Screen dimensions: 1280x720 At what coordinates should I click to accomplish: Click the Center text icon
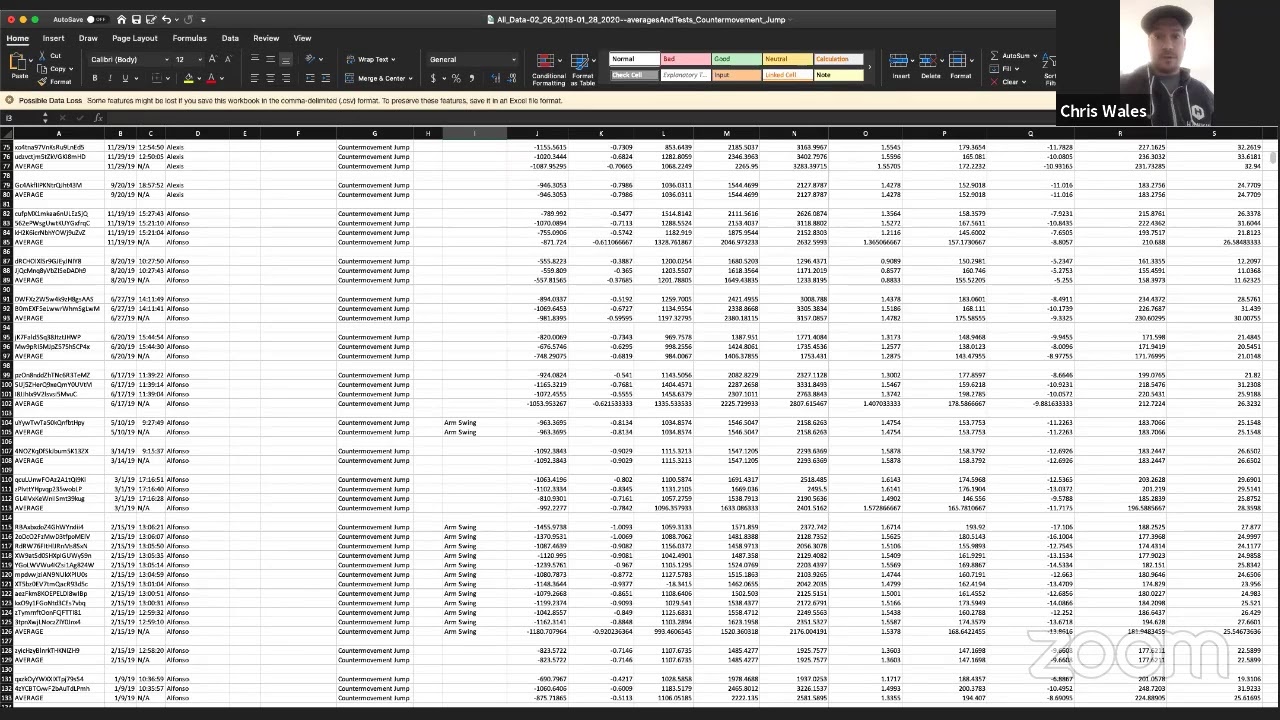coord(270,78)
